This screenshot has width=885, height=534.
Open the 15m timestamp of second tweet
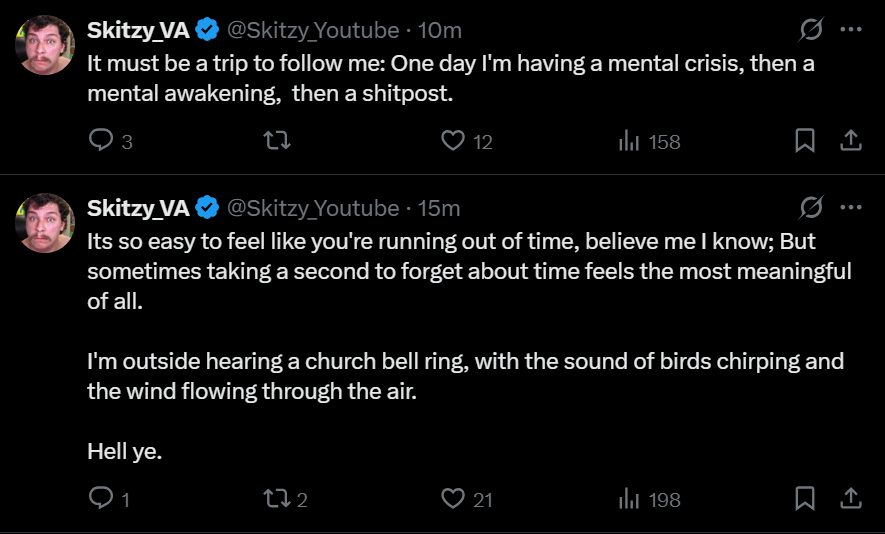pyautogui.click(x=439, y=208)
